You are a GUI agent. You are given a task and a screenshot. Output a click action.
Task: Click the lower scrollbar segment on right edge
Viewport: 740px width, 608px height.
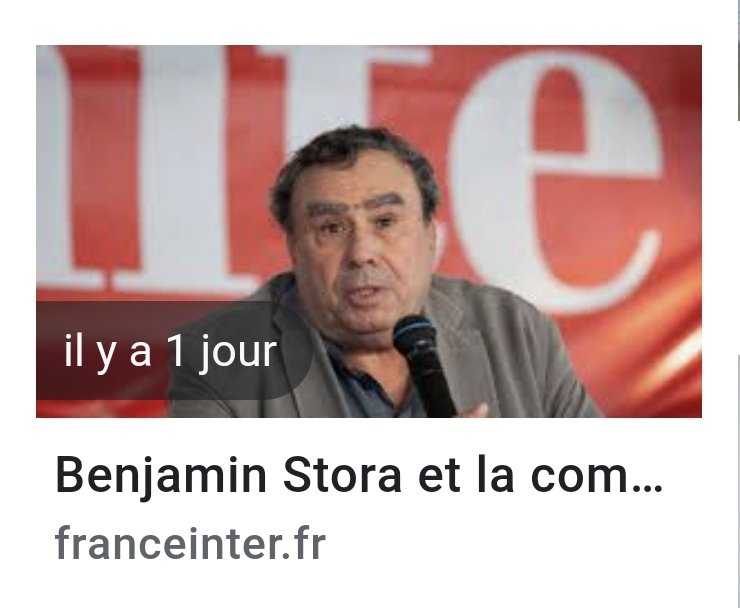738,481
